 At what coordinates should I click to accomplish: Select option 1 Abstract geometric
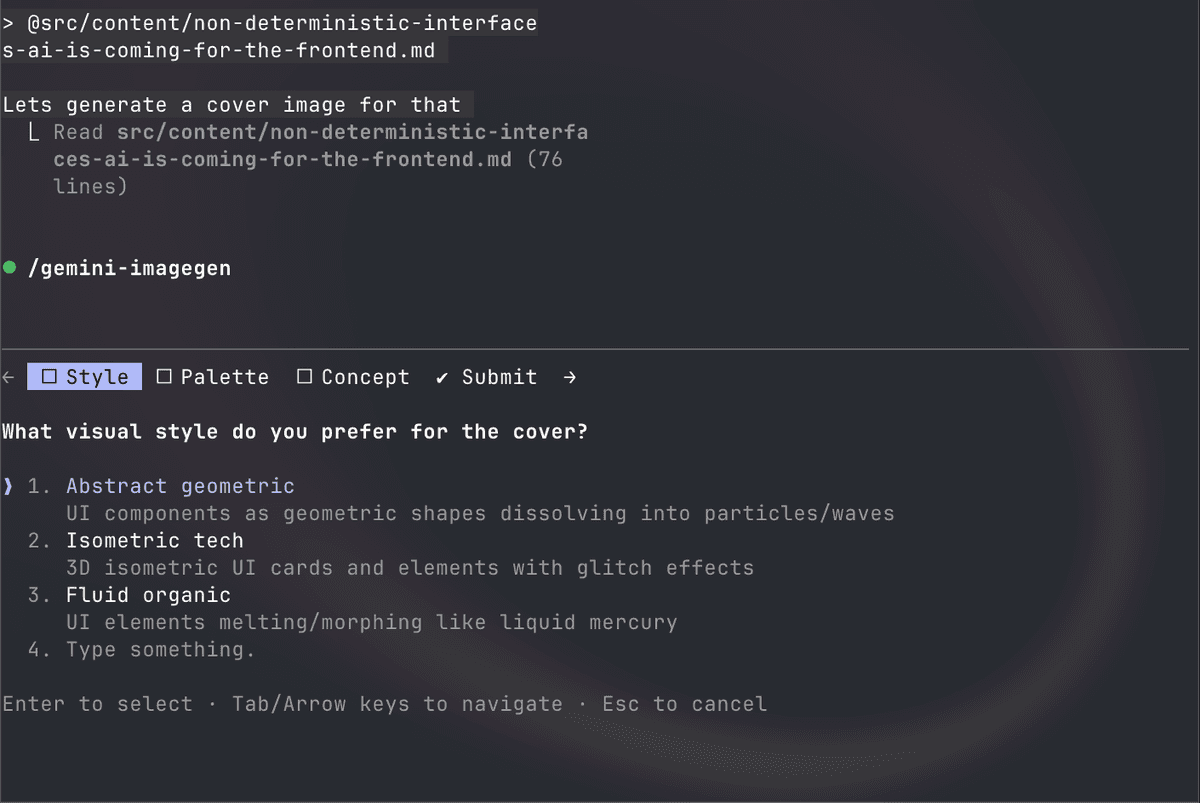[180, 486]
